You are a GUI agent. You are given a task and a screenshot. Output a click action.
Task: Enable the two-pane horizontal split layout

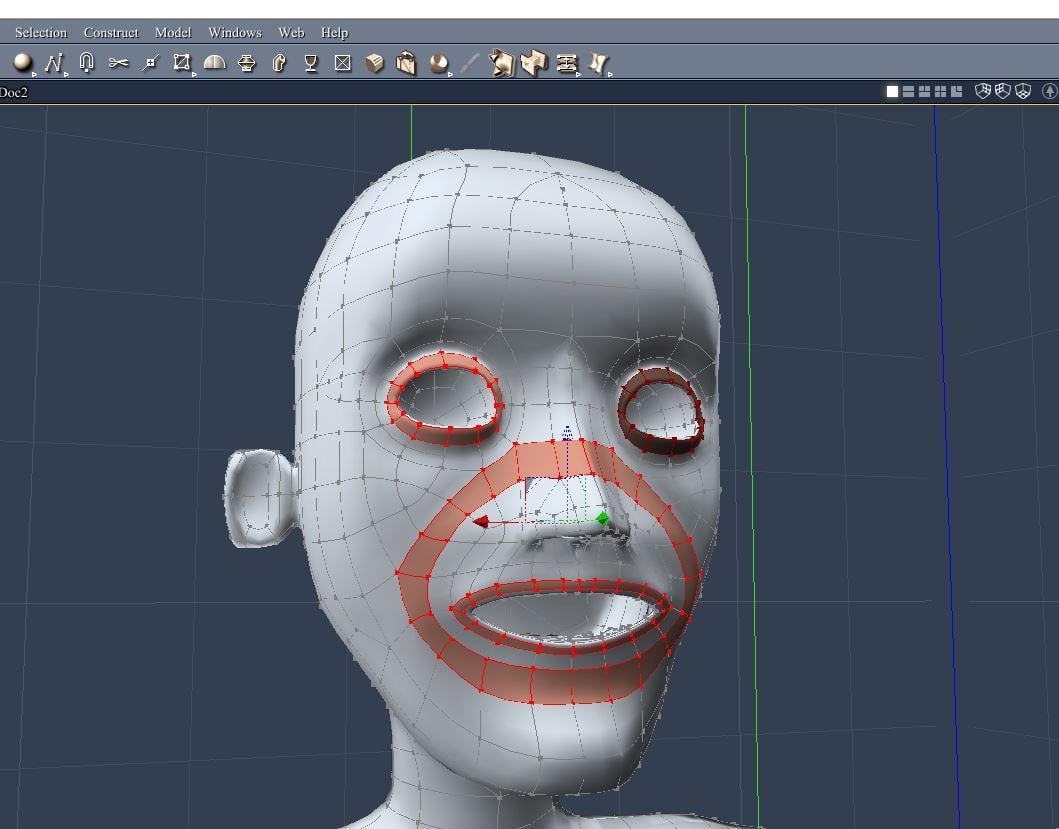click(x=908, y=91)
